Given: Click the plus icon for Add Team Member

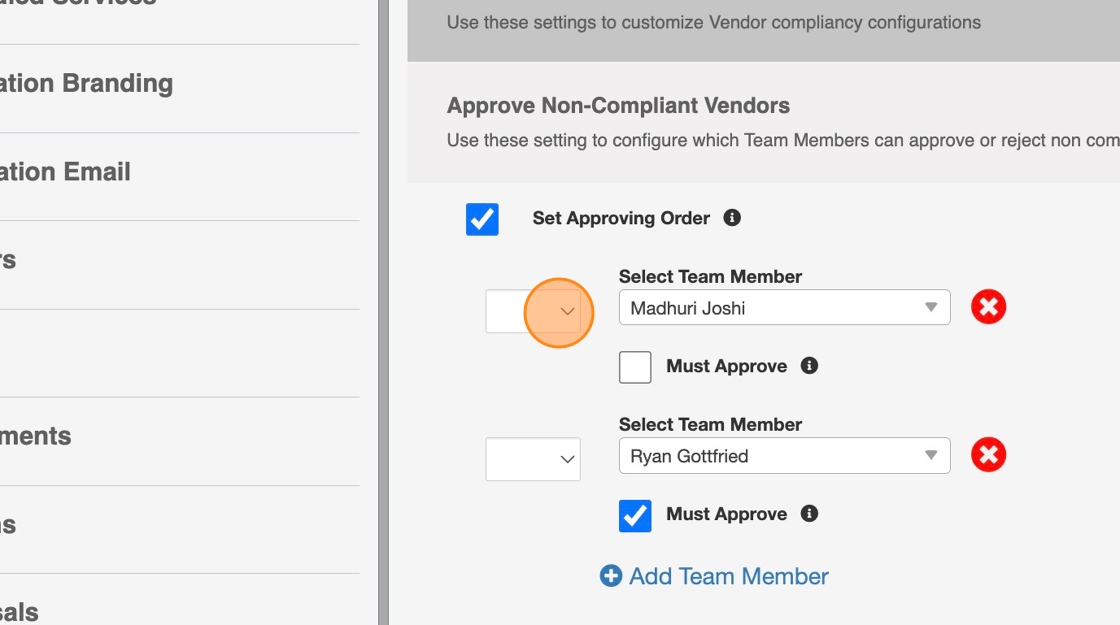Looking at the screenshot, I should 610,576.
